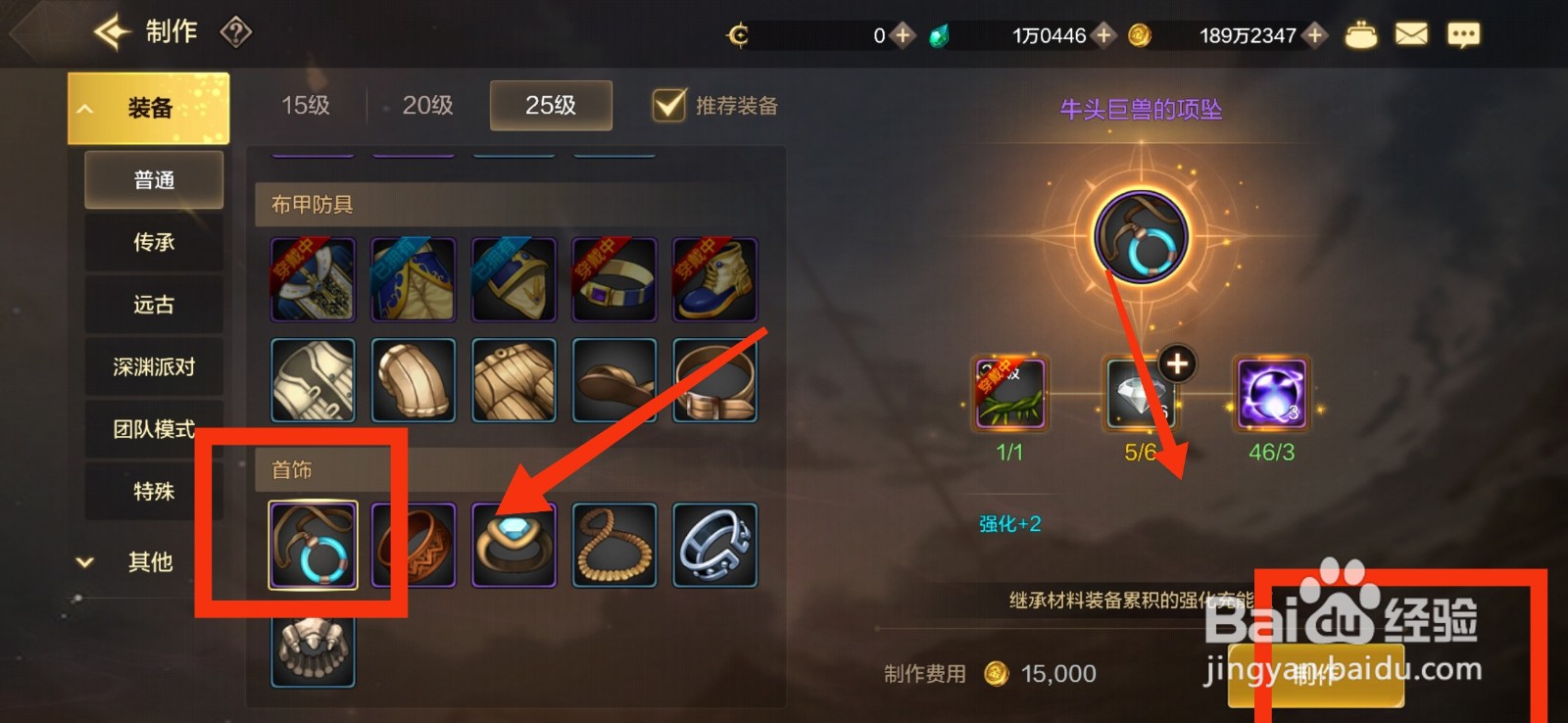Collapse the 装备 category
The width and height of the screenshot is (1568, 723).
[x=148, y=108]
